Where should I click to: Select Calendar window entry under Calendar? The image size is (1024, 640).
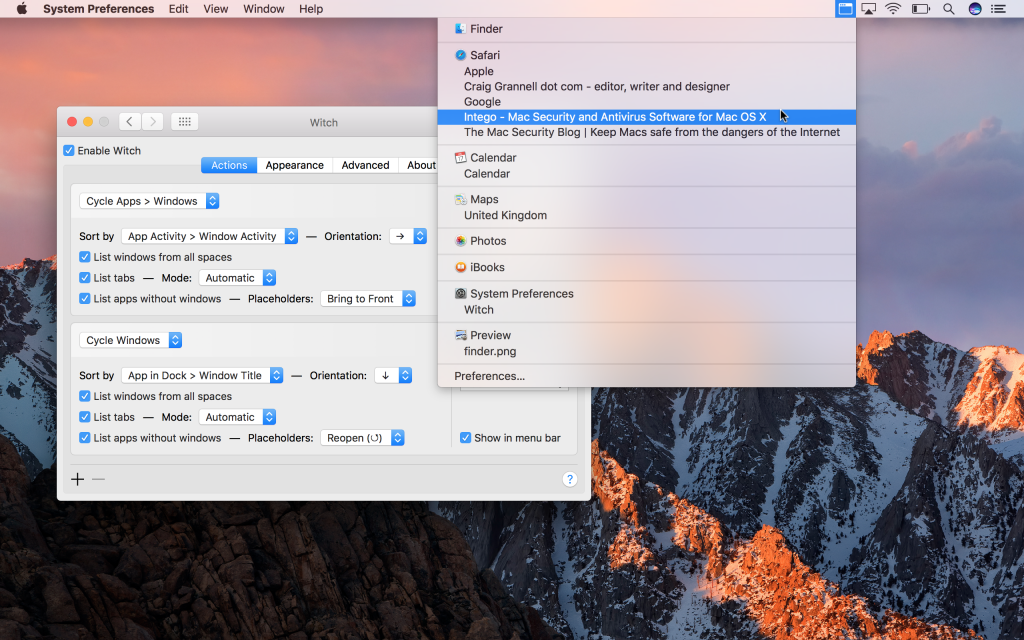click(x=647, y=174)
